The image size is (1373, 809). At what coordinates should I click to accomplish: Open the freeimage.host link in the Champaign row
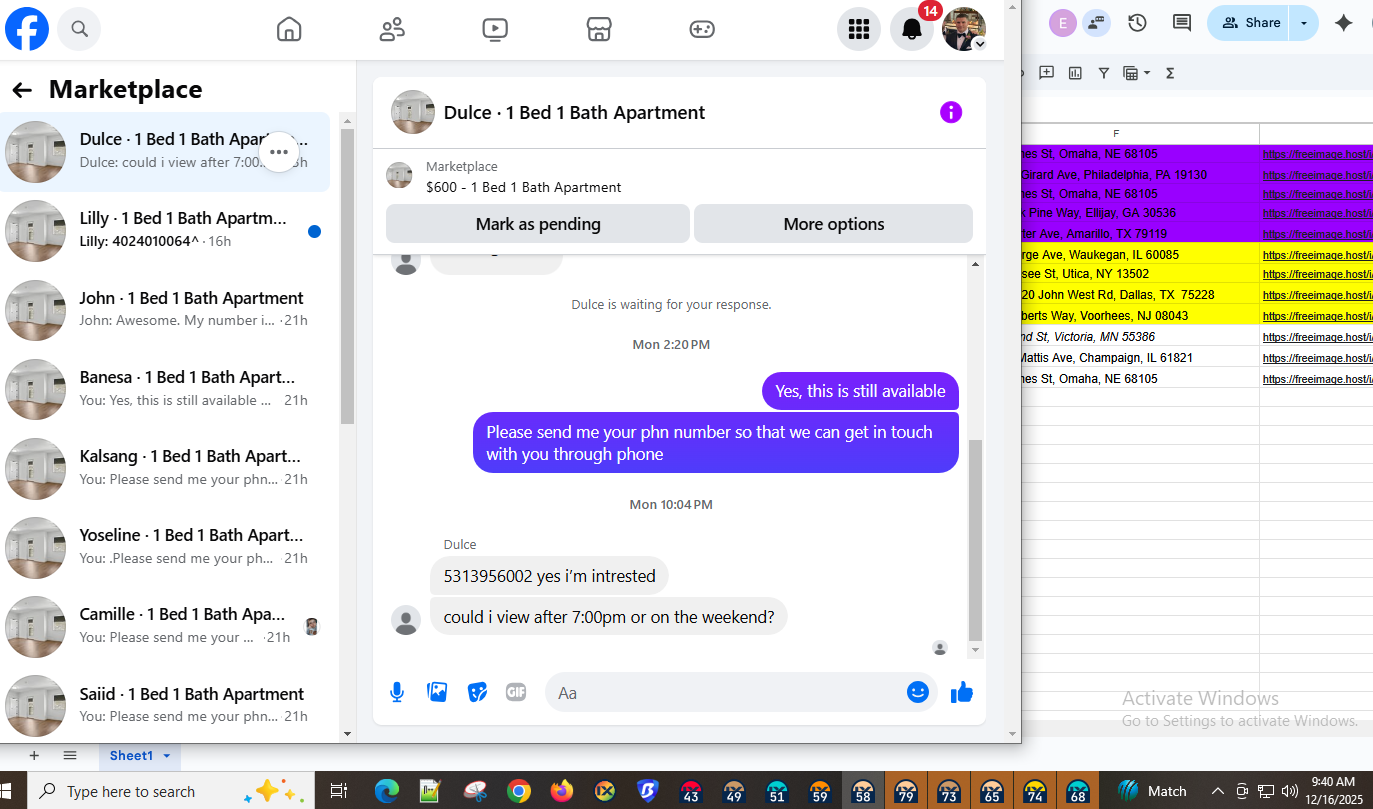click(x=1317, y=357)
